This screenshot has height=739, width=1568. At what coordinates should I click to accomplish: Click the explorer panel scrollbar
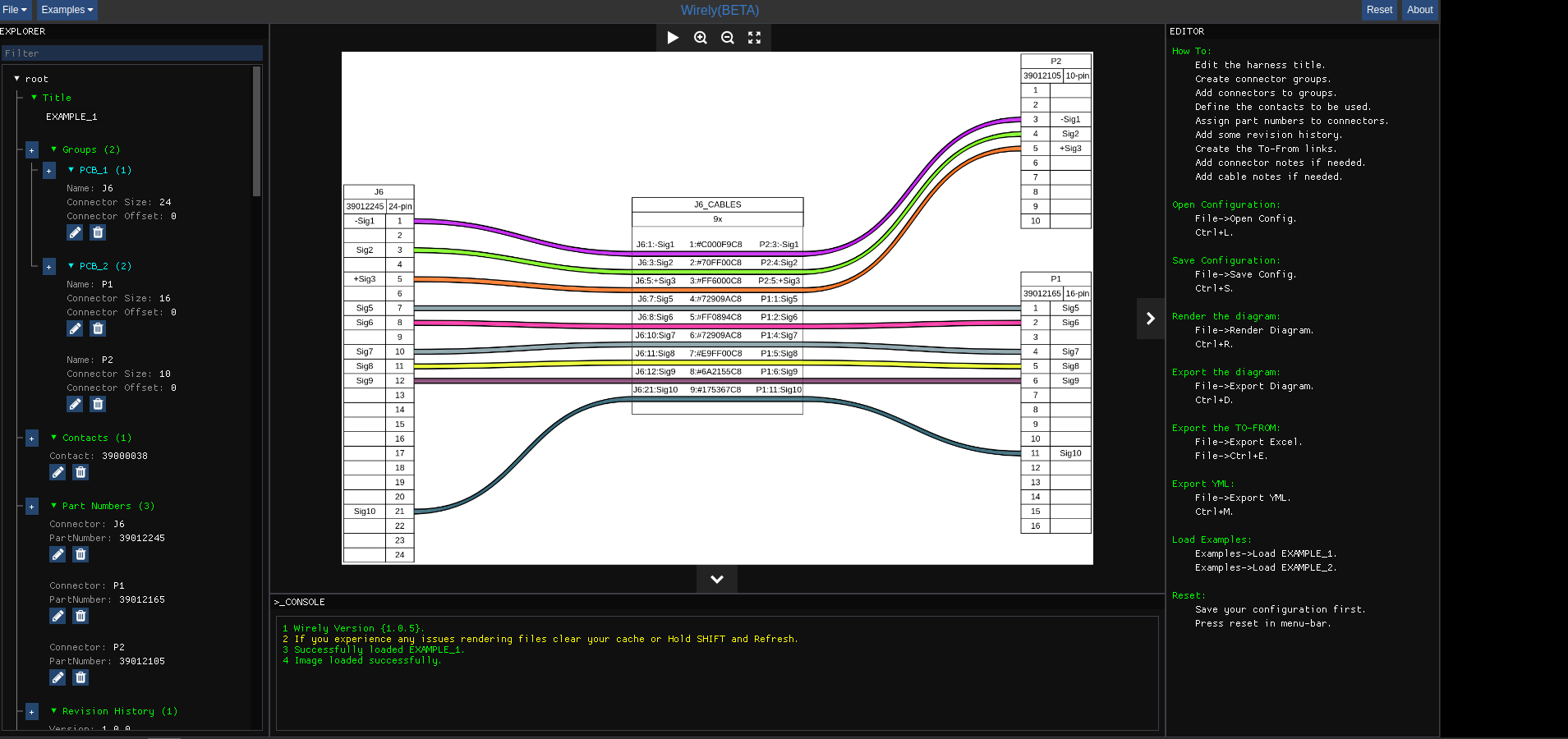pyautogui.click(x=256, y=131)
